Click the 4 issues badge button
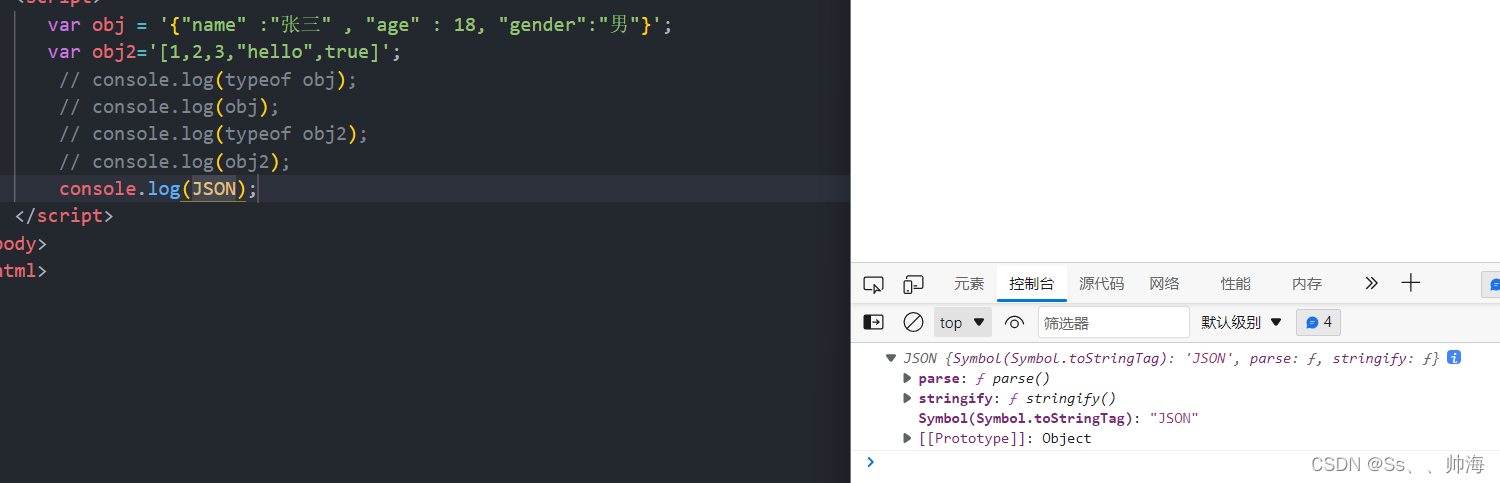Image resolution: width=1500 pixels, height=483 pixels. [x=1318, y=322]
